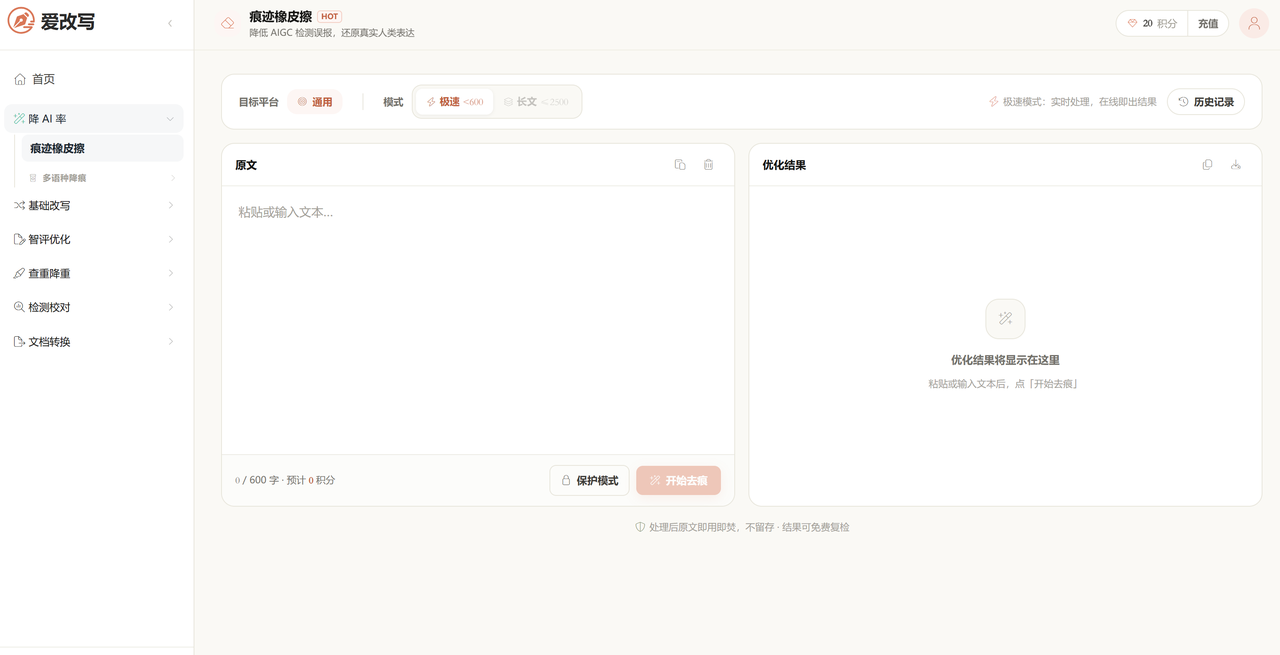The width and height of the screenshot is (1280, 655).
Task: Expand the 智评优化 chevron
Action: [171, 239]
